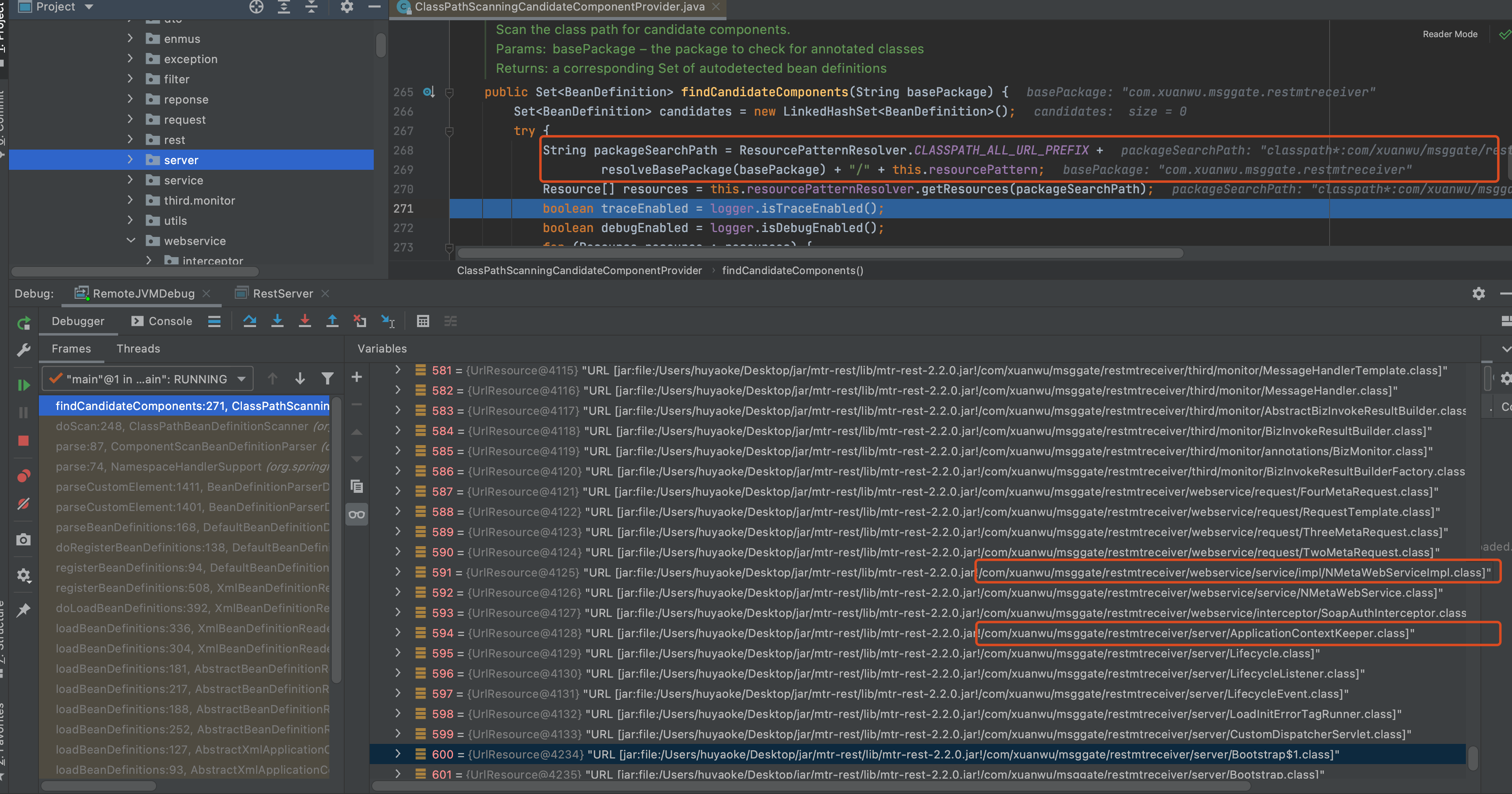Viewport: 1512px width, 794px height.
Task: Add a new watch with the plus icon
Action: pyautogui.click(x=356, y=377)
